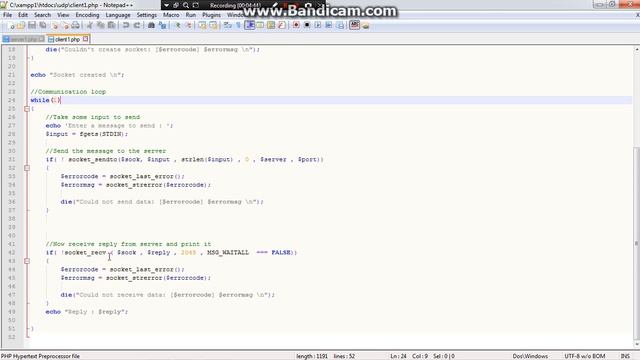This screenshot has width=640, height=360.
Task: Click the Bandicam magnifier icon
Action: 186,5
